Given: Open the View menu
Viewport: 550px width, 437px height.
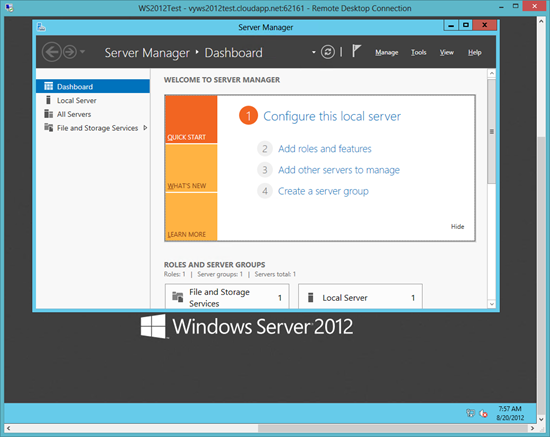Looking at the screenshot, I should (447, 53).
